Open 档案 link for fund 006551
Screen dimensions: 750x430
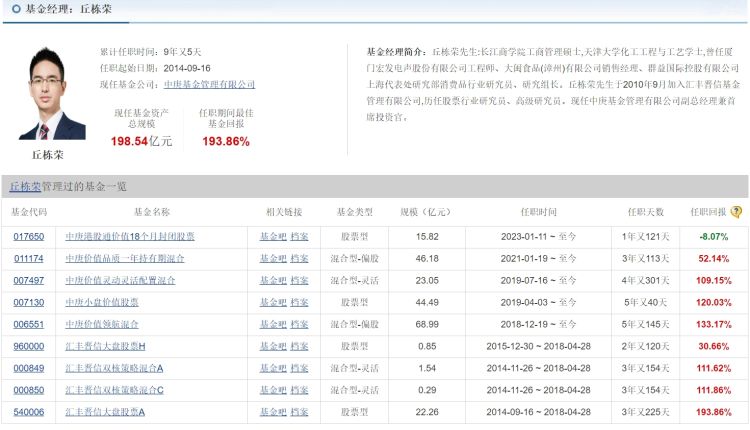pos(299,324)
